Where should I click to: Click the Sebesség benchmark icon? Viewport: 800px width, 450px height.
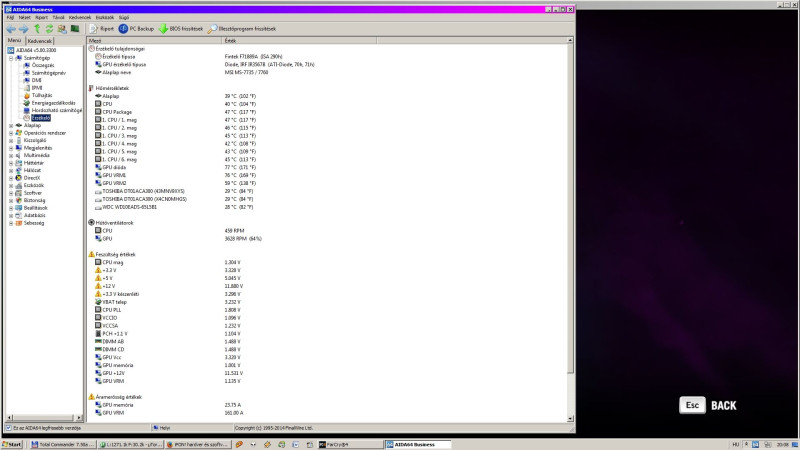[x=19, y=223]
